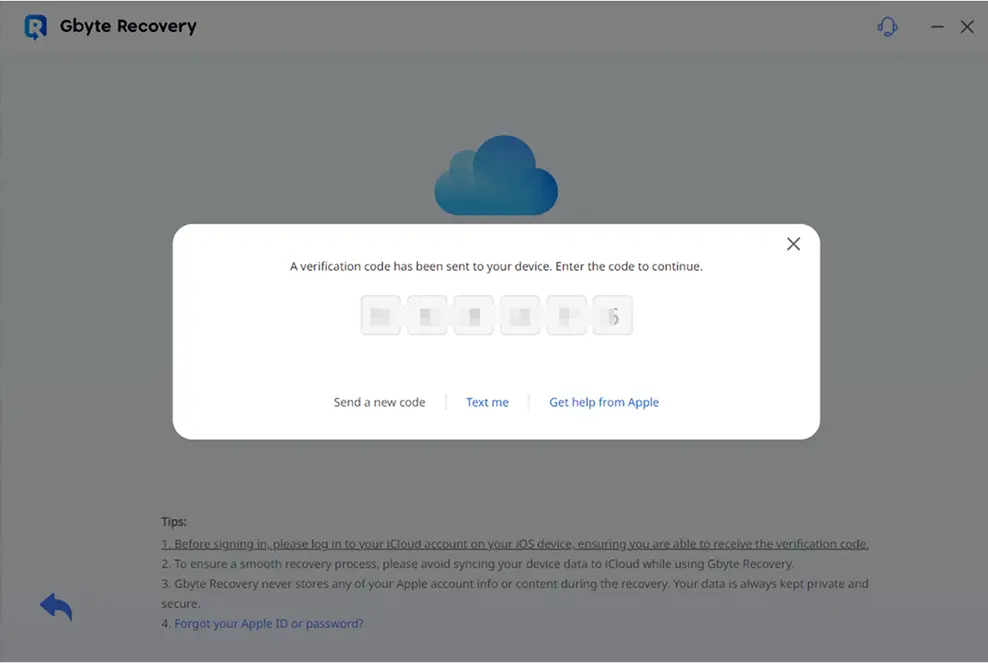This screenshot has width=988, height=663.
Task: Request a new code with Send a new code
Action: (x=379, y=402)
